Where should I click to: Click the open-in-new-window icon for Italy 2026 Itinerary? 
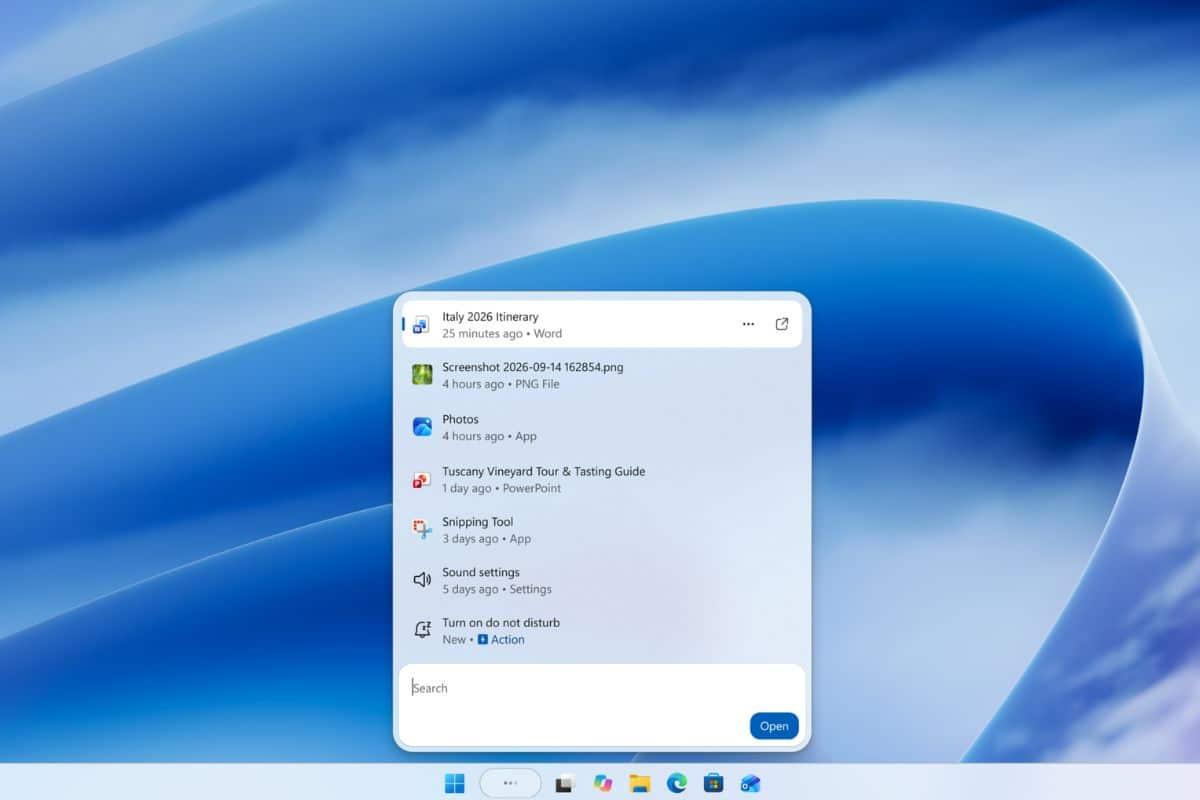[782, 324]
